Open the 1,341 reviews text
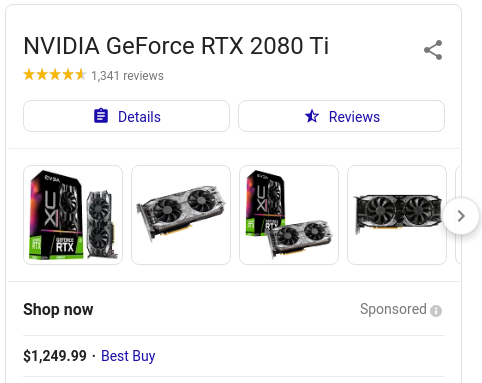Screen dimensions: 482x383 click(127, 76)
